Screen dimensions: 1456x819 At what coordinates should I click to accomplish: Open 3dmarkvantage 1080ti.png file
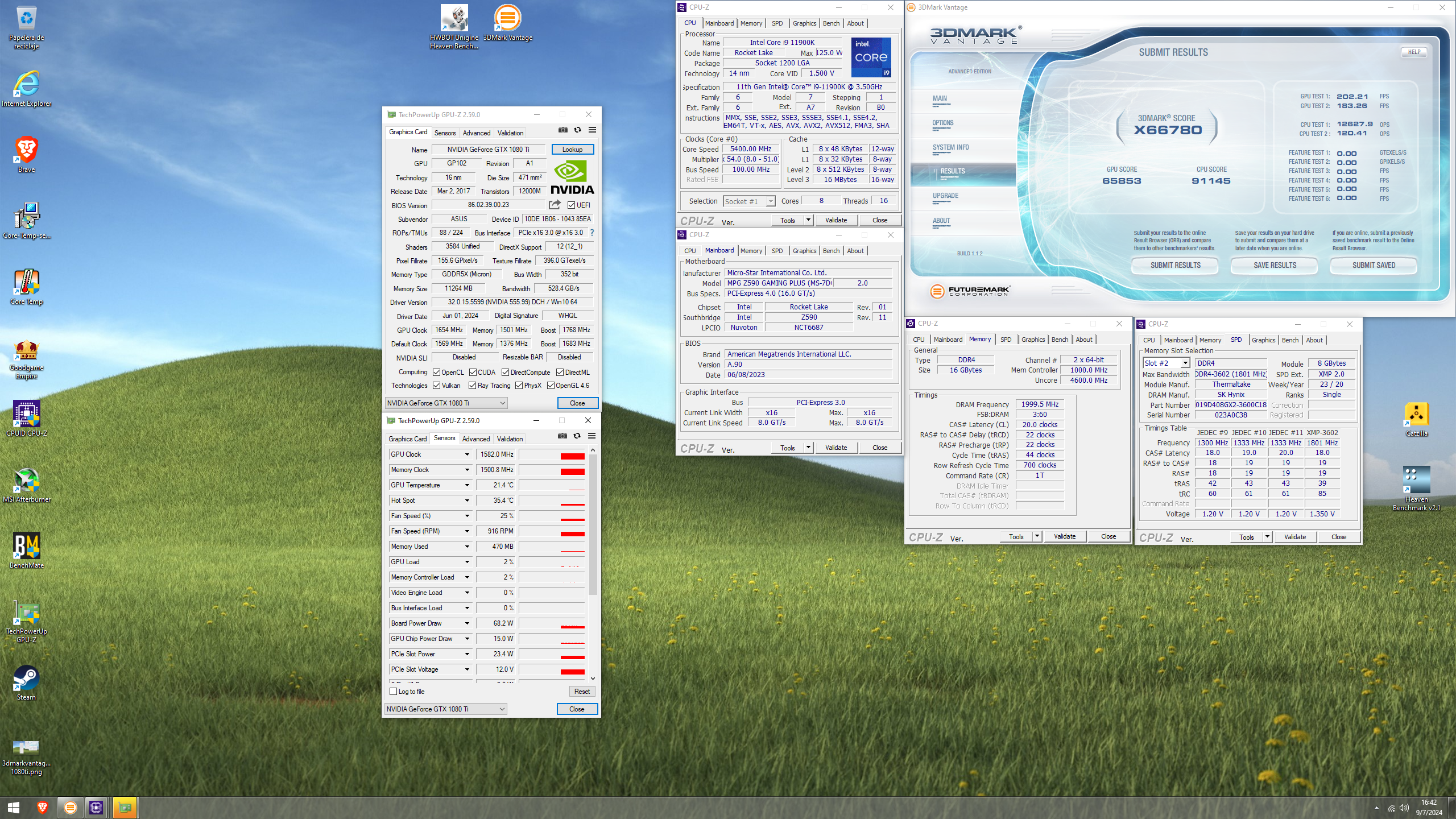pyautogui.click(x=26, y=756)
